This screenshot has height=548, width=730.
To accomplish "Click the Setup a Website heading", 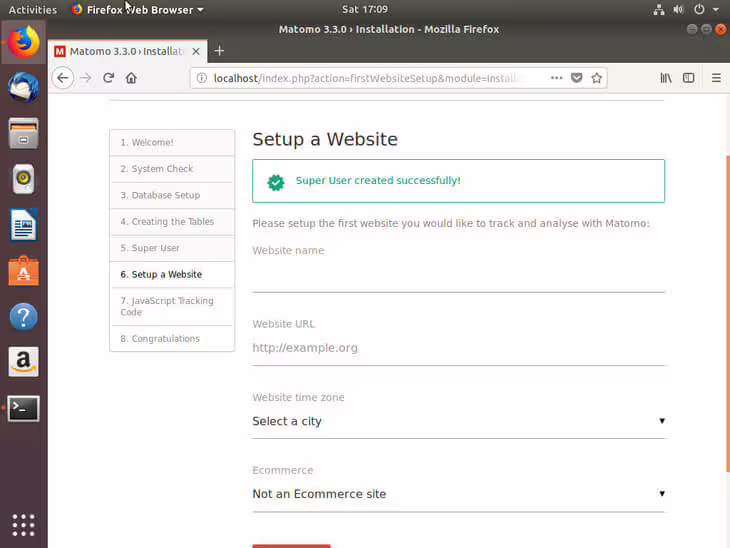I will coord(325,139).
